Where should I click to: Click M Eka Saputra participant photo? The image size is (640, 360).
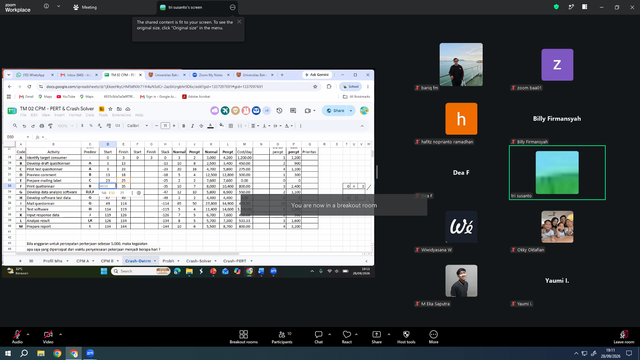click(461, 281)
